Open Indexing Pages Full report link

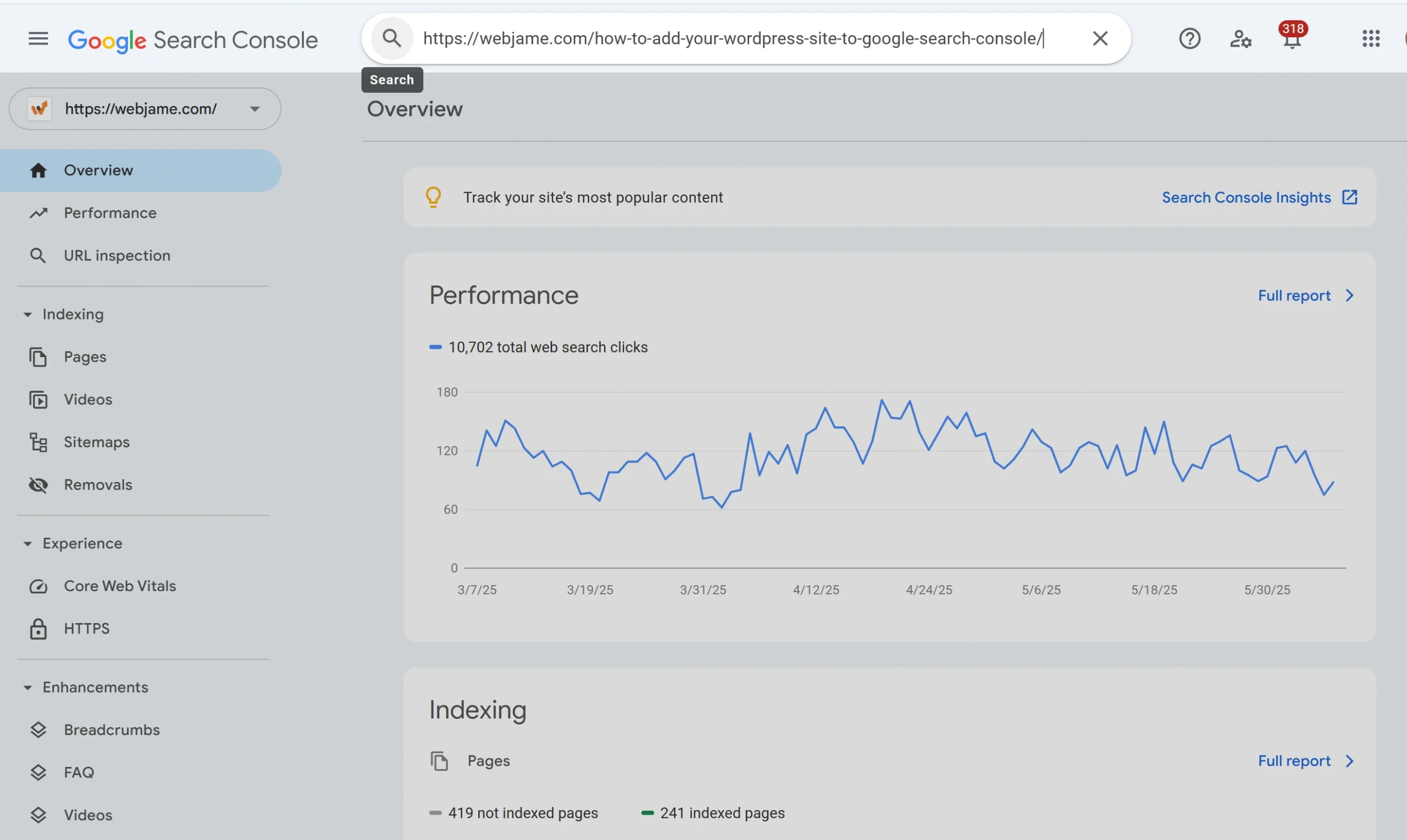click(x=1294, y=761)
